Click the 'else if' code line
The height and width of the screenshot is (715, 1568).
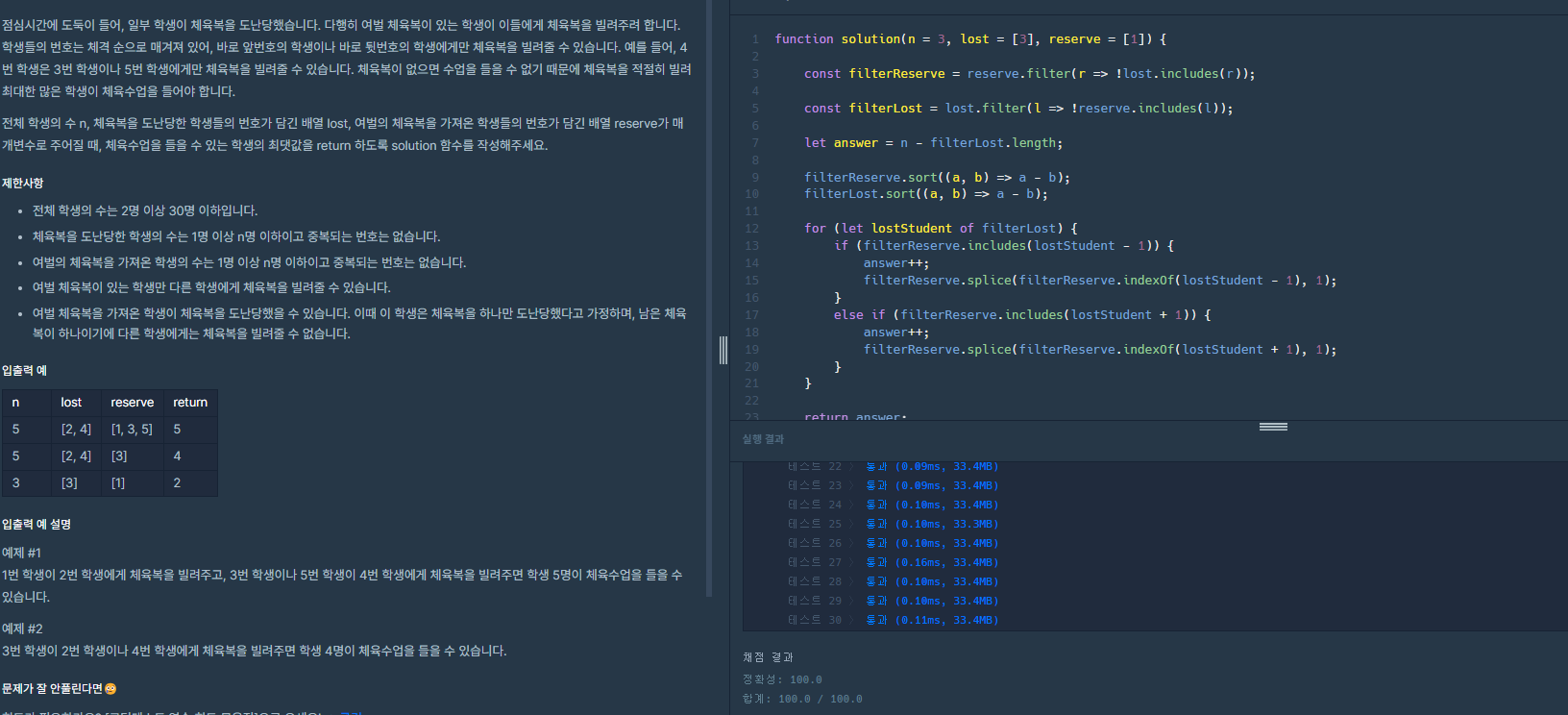pos(1022,315)
